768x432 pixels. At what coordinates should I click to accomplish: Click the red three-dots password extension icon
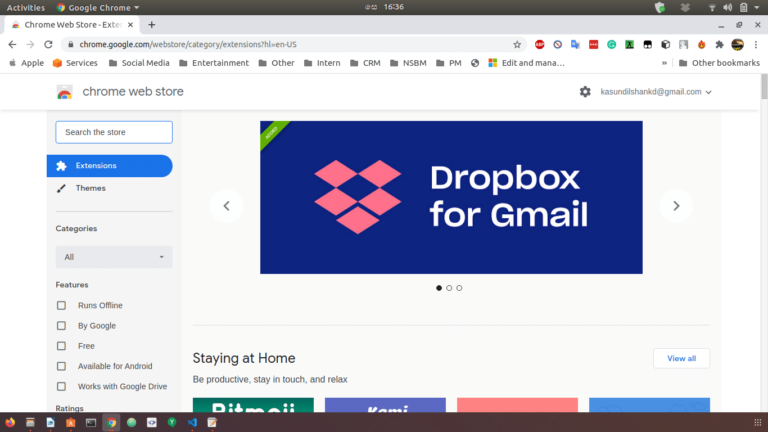pyautogui.click(x=594, y=45)
